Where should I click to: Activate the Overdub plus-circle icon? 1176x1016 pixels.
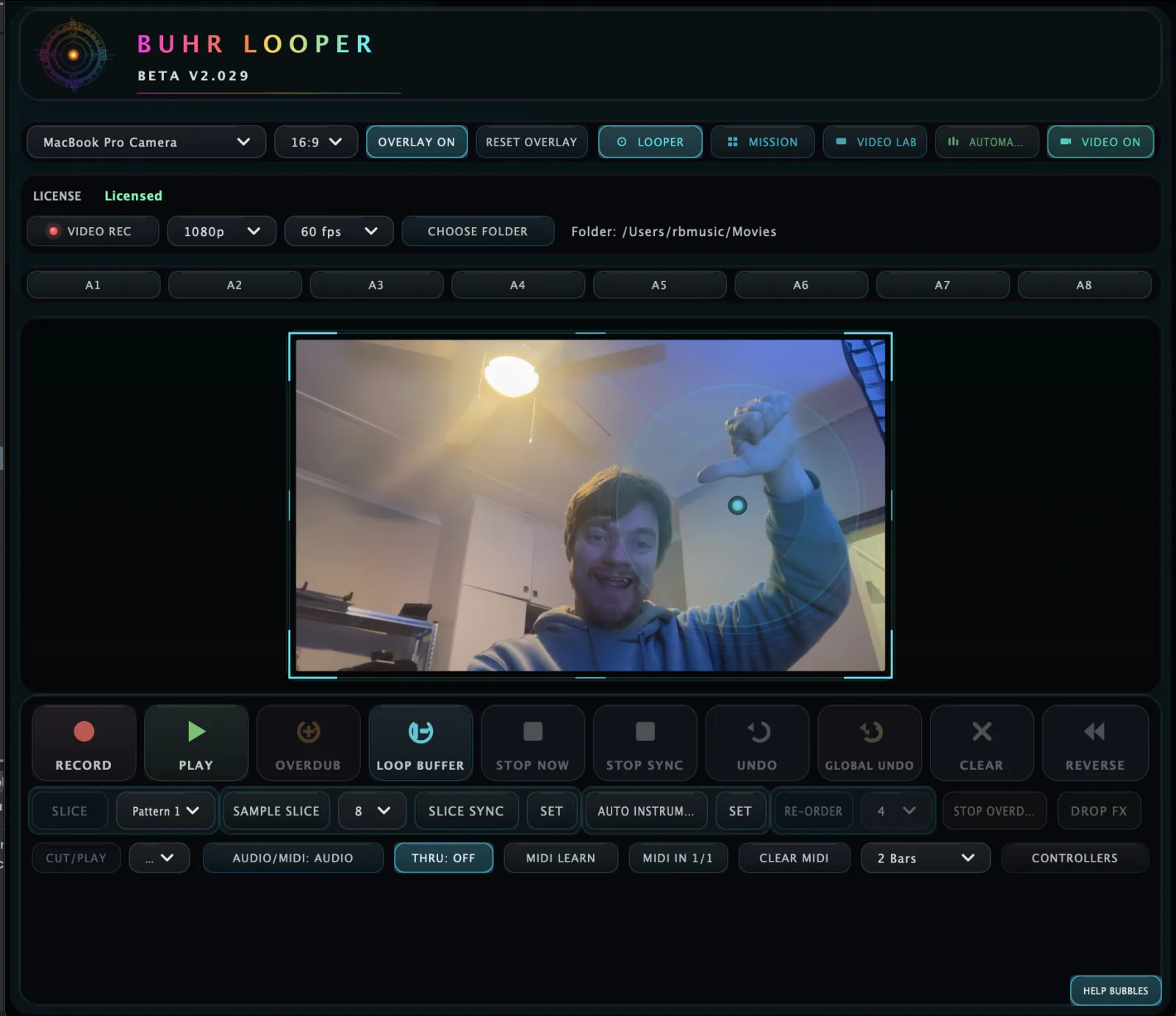click(x=308, y=731)
